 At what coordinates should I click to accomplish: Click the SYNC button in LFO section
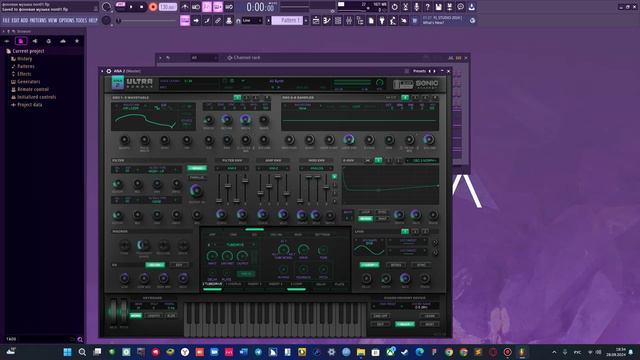[x=421, y=265]
